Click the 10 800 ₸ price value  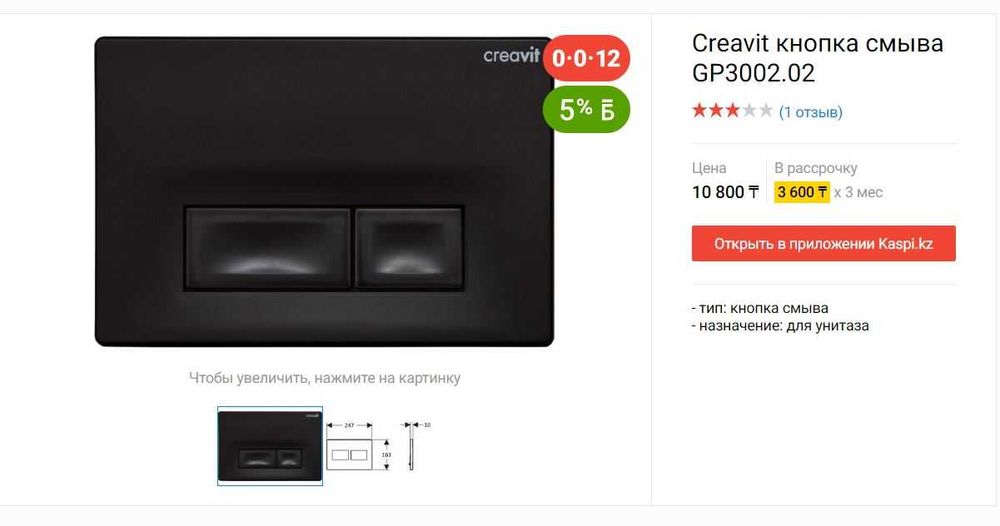click(x=725, y=192)
